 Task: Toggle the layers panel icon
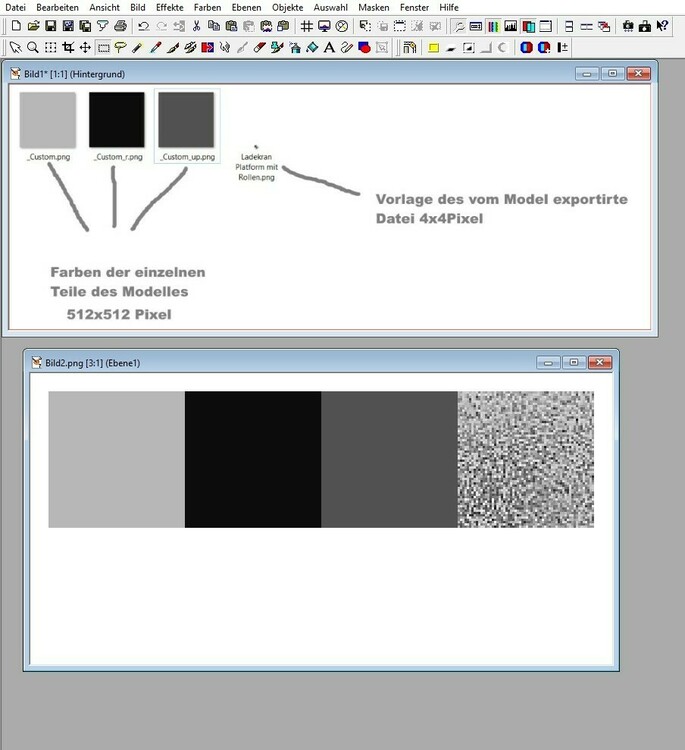528,26
